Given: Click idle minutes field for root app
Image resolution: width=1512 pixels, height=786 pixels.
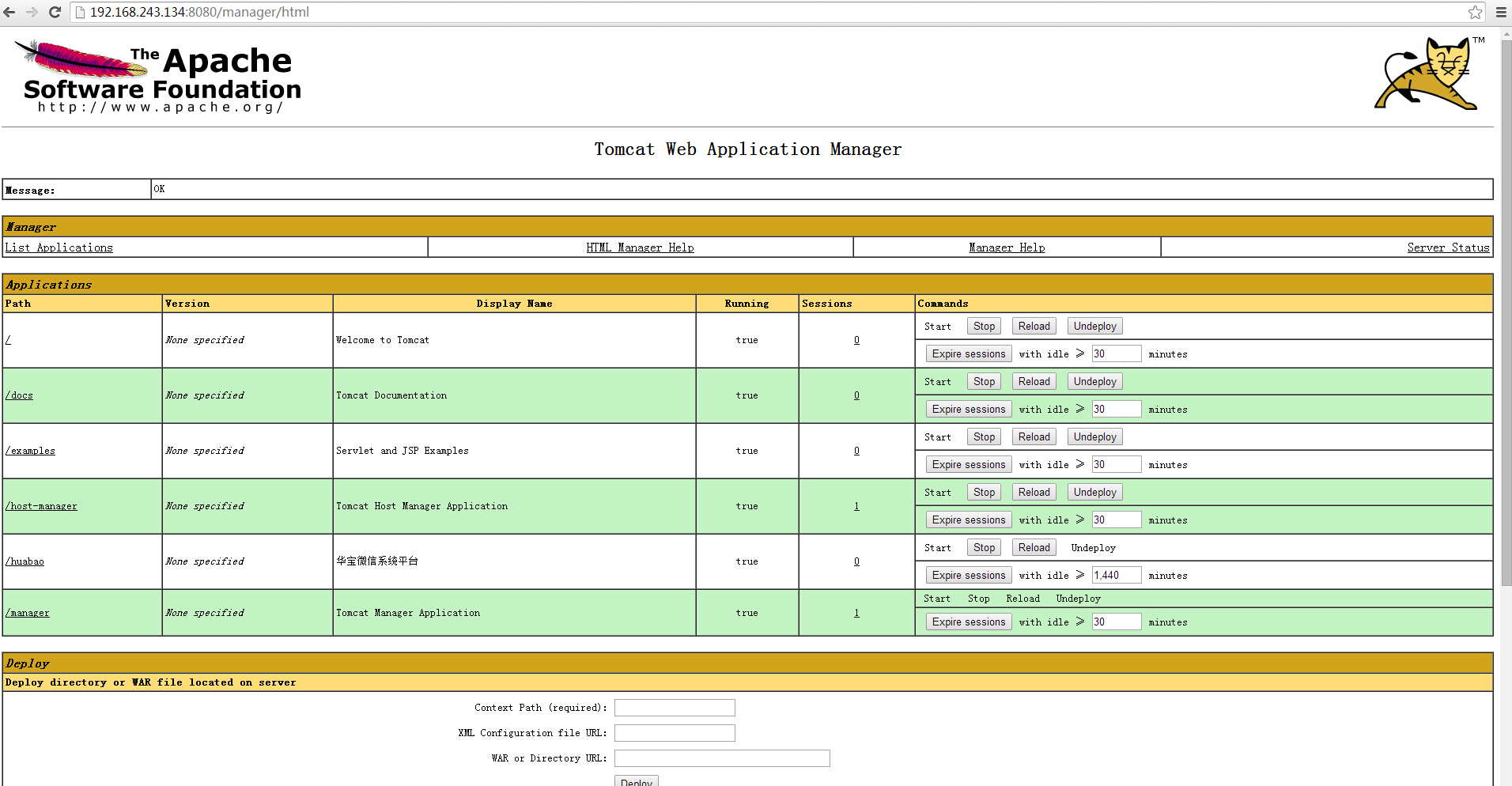Looking at the screenshot, I should (1117, 353).
